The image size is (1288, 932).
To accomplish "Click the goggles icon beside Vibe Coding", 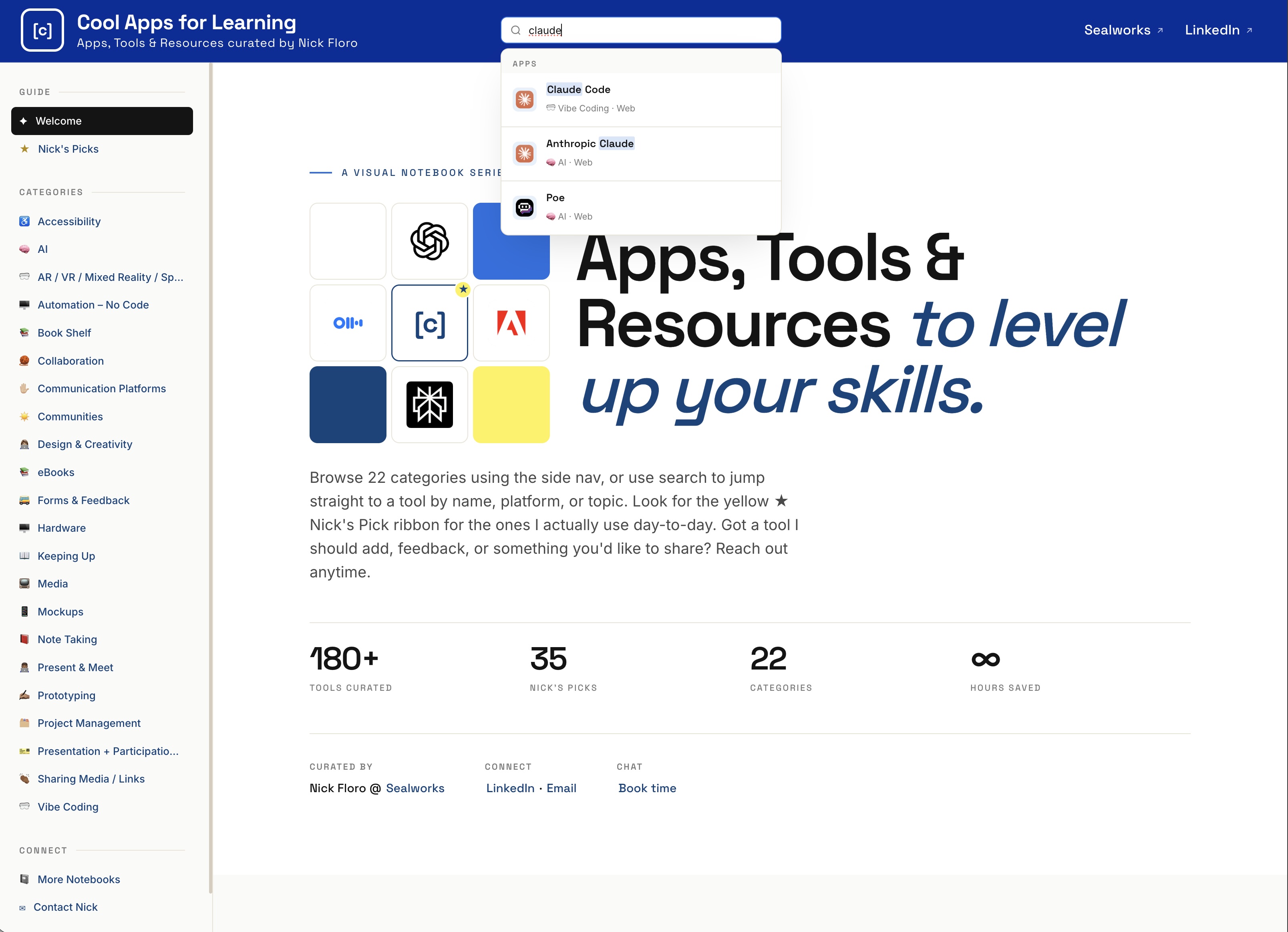I will pyautogui.click(x=24, y=806).
